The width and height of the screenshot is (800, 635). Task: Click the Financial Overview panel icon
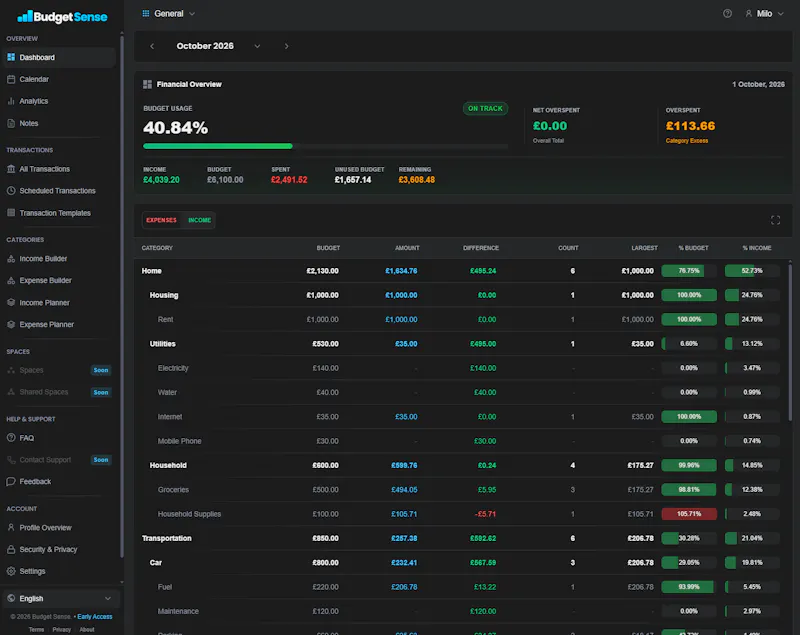pos(147,84)
